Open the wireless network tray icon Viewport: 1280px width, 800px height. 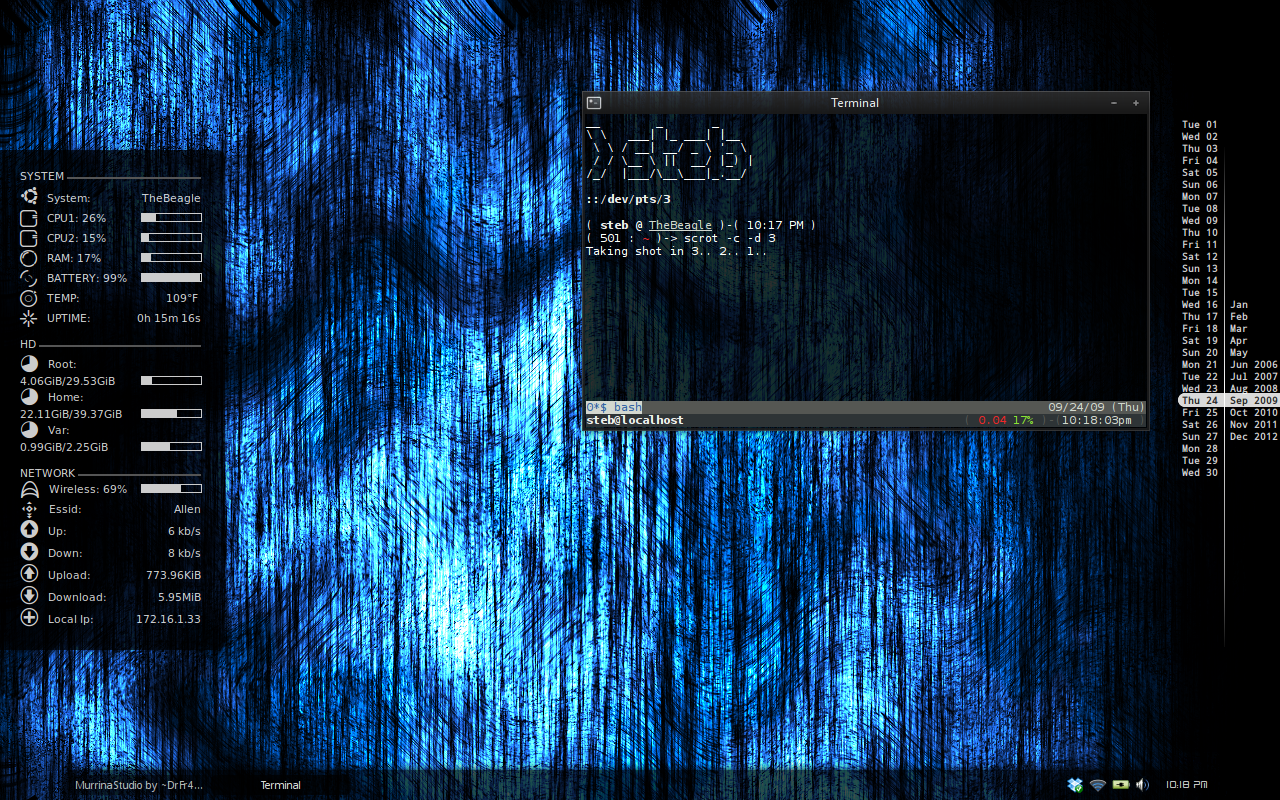coord(1098,785)
